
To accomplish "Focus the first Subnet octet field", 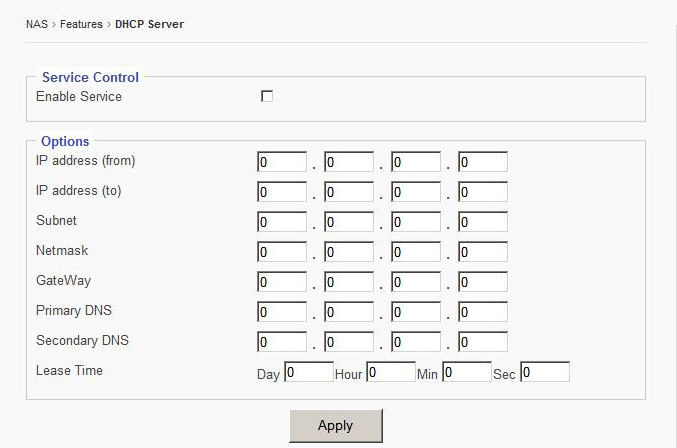I will pos(282,222).
